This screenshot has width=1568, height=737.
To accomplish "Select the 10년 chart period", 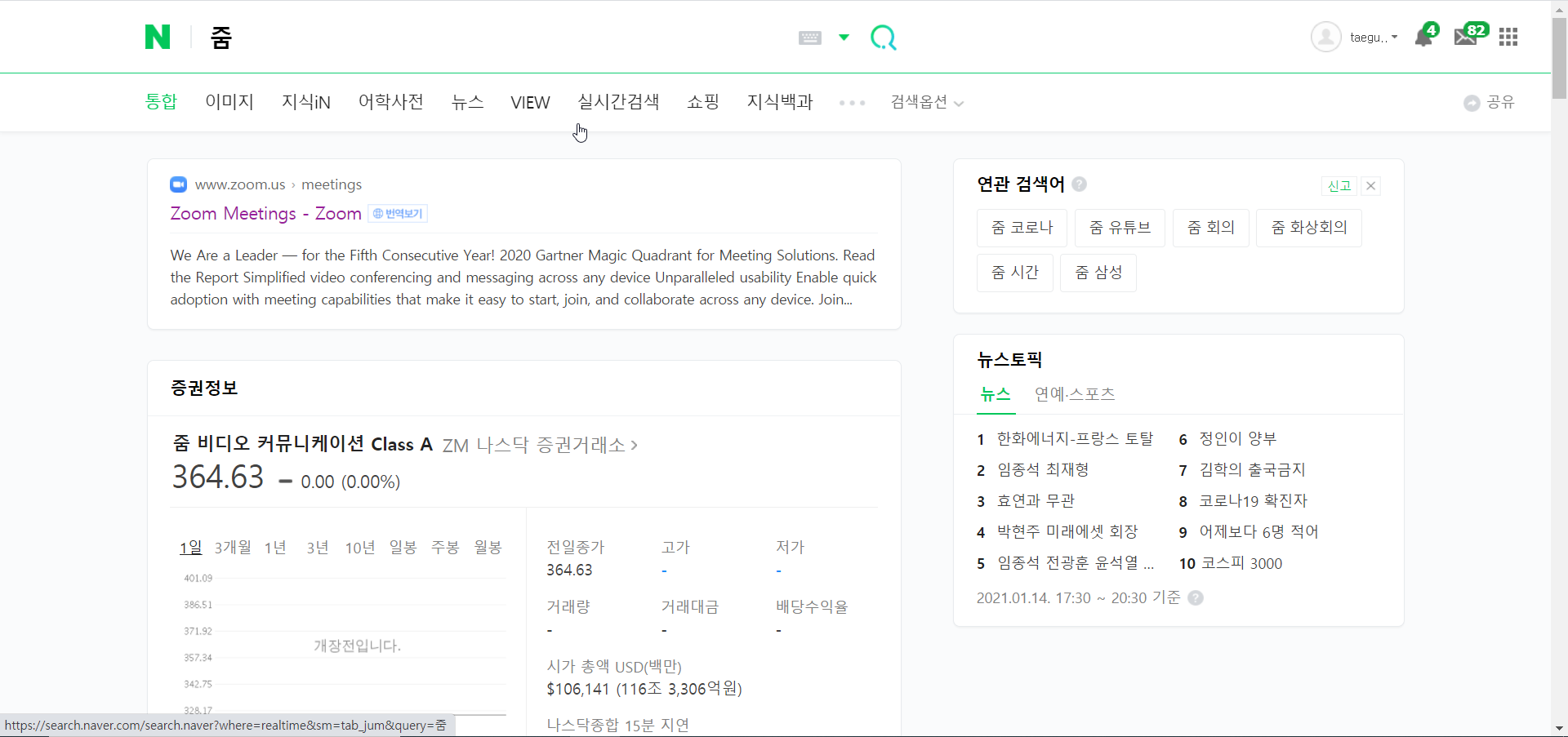I will coord(360,547).
